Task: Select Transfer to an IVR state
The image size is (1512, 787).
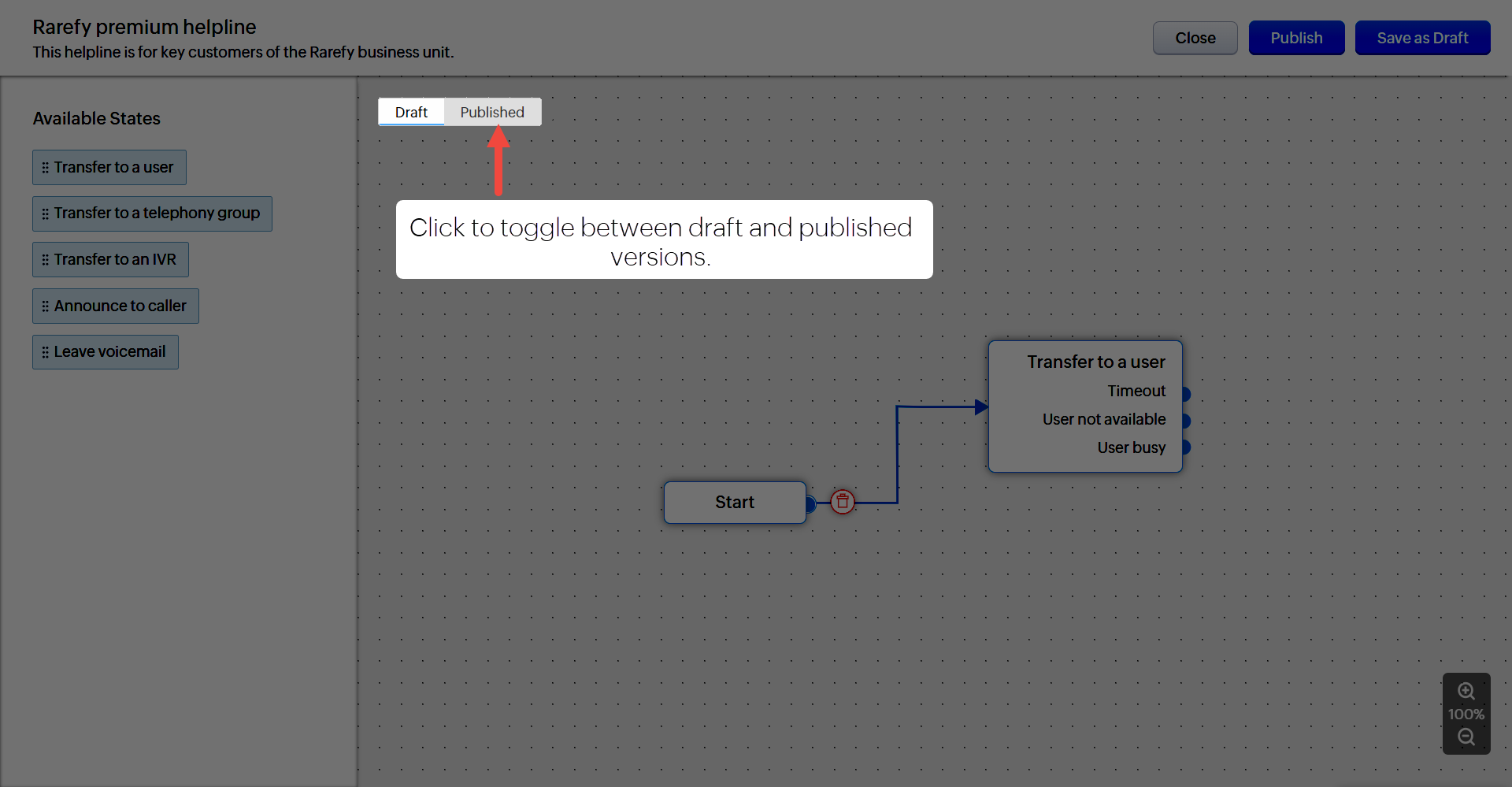Action: 111,259
